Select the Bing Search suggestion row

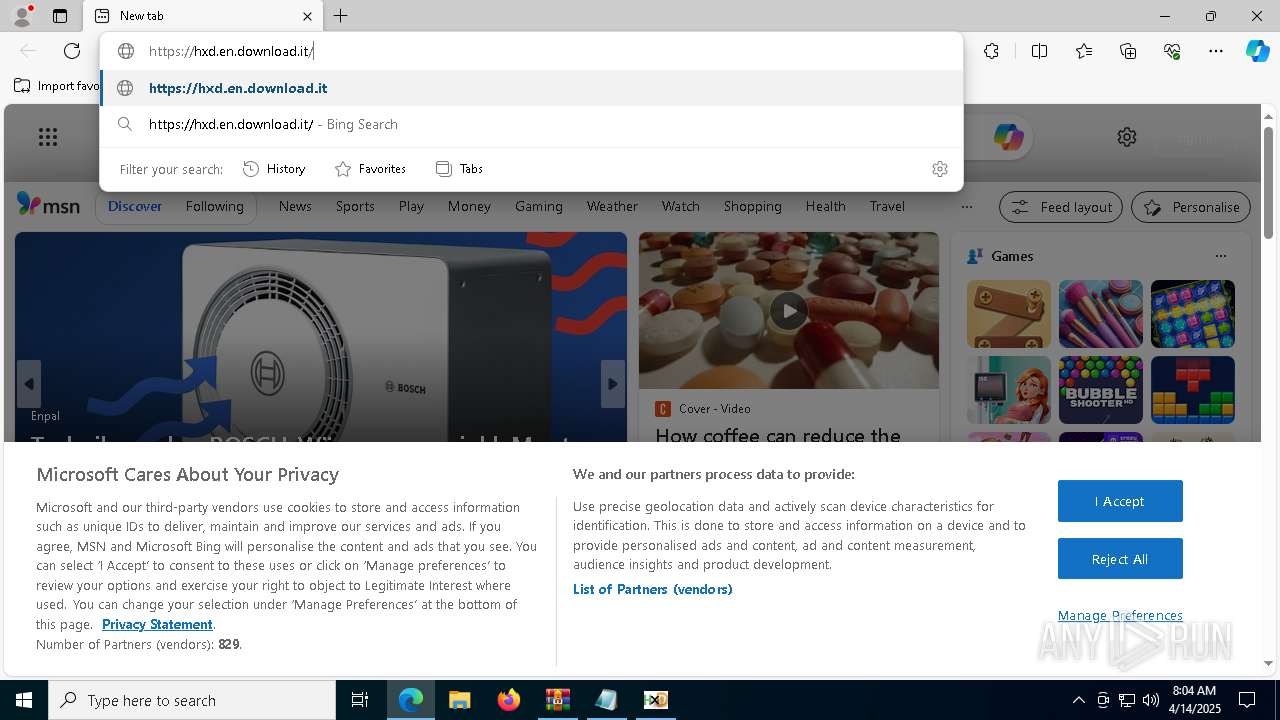pos(531,124)
